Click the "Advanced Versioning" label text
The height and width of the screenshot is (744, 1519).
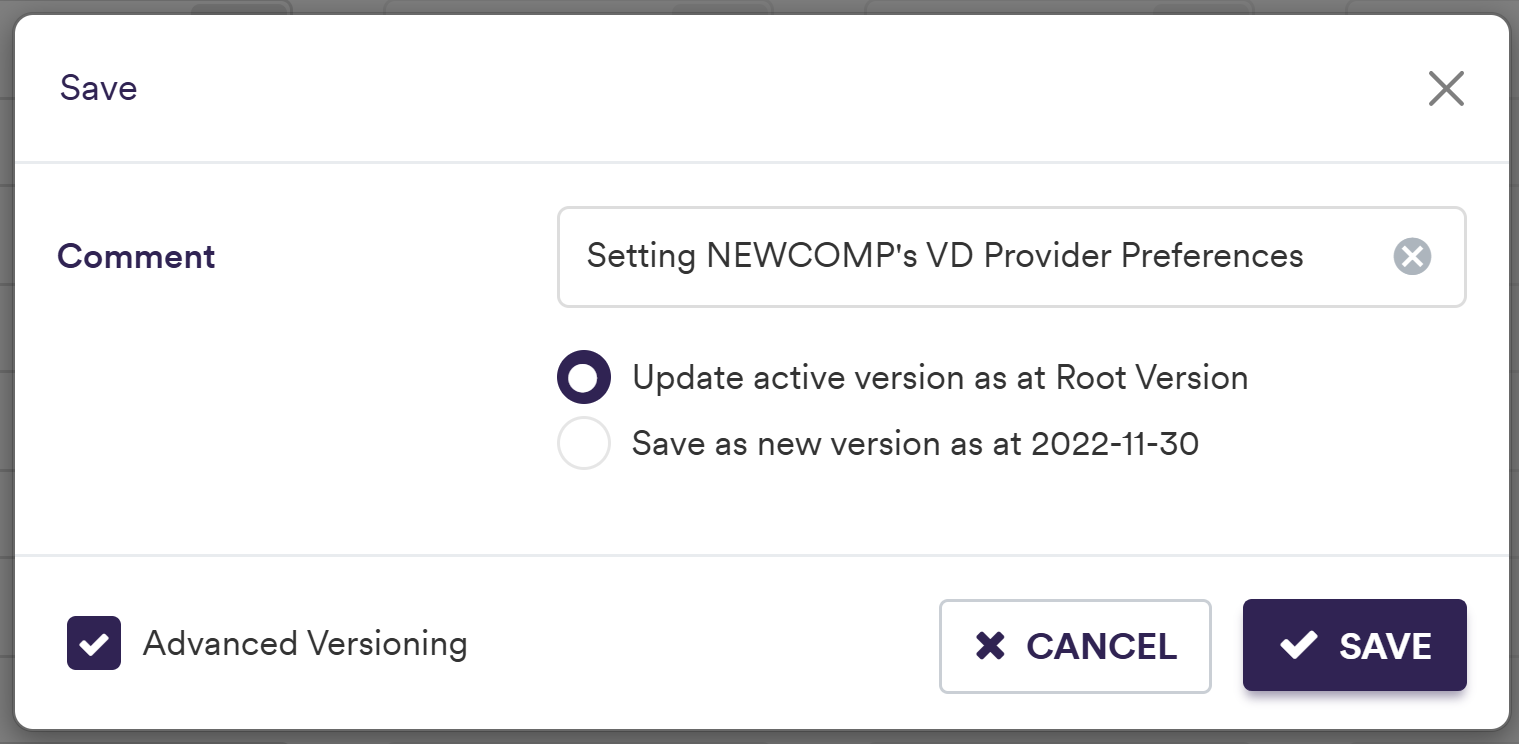coord(305,643)
